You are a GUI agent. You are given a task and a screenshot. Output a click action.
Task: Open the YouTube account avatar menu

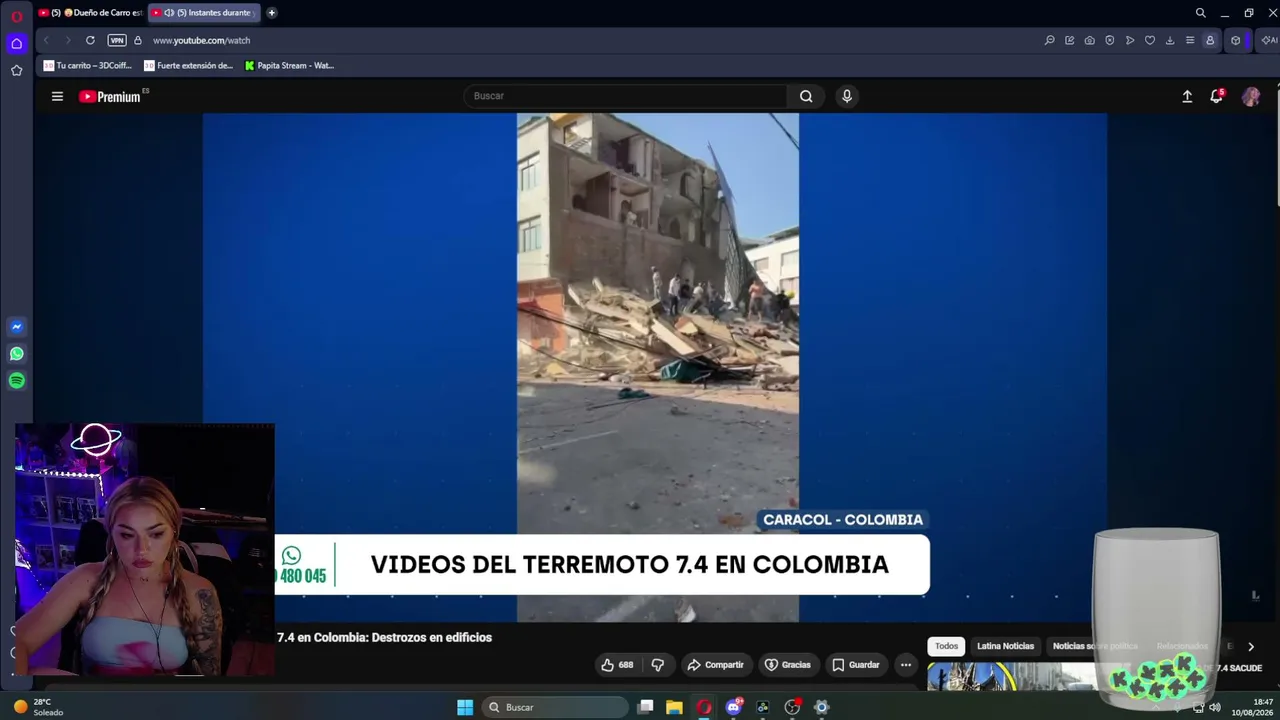pyautogui.click(x=1251, y=96)
